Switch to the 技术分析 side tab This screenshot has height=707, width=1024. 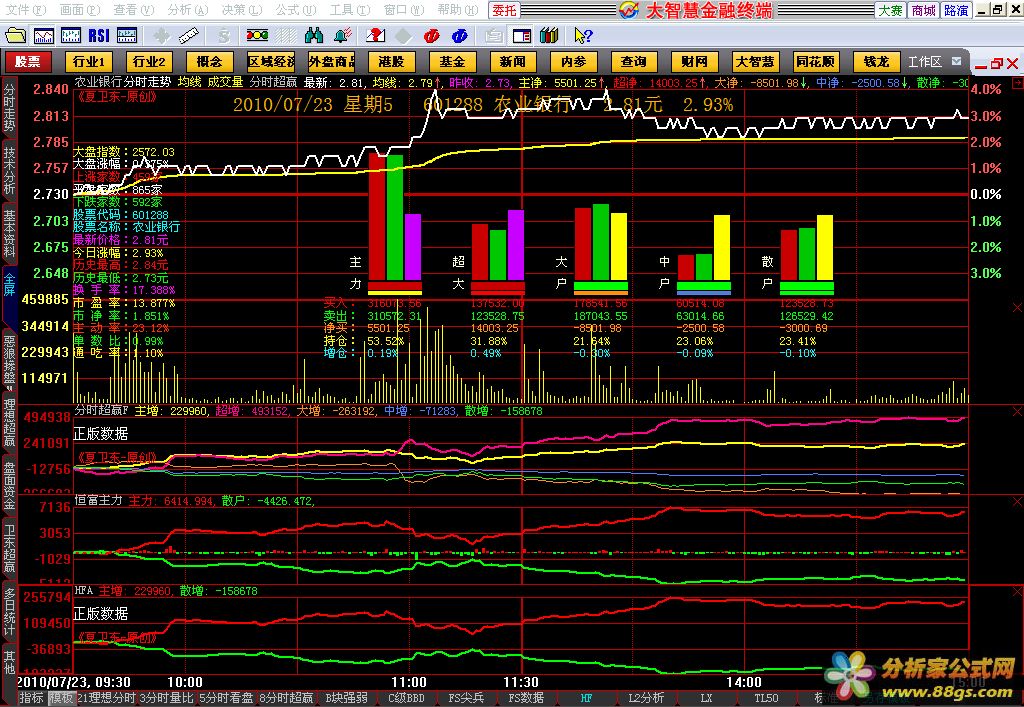tap(9, 170)
